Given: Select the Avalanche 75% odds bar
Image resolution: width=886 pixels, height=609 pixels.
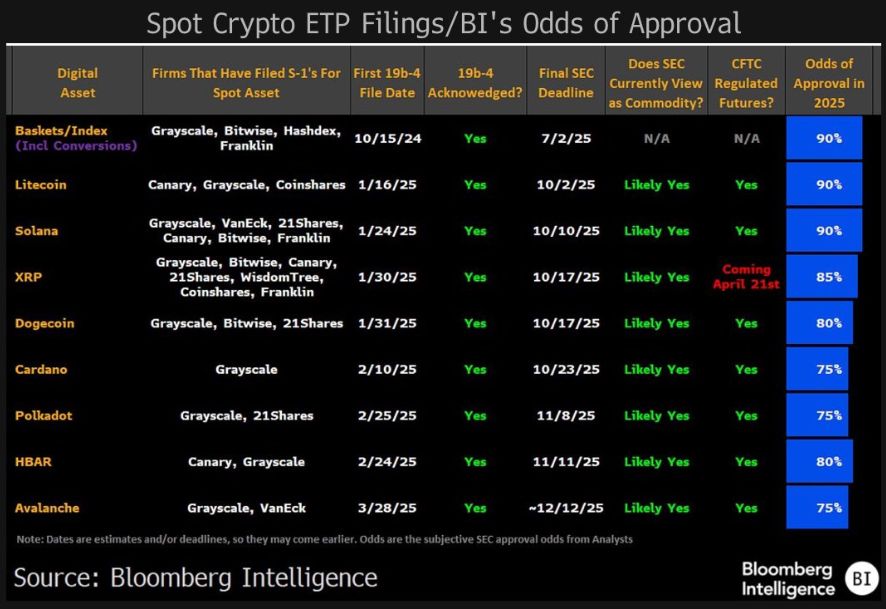Looking at the screenshot, I should [817, 508].
